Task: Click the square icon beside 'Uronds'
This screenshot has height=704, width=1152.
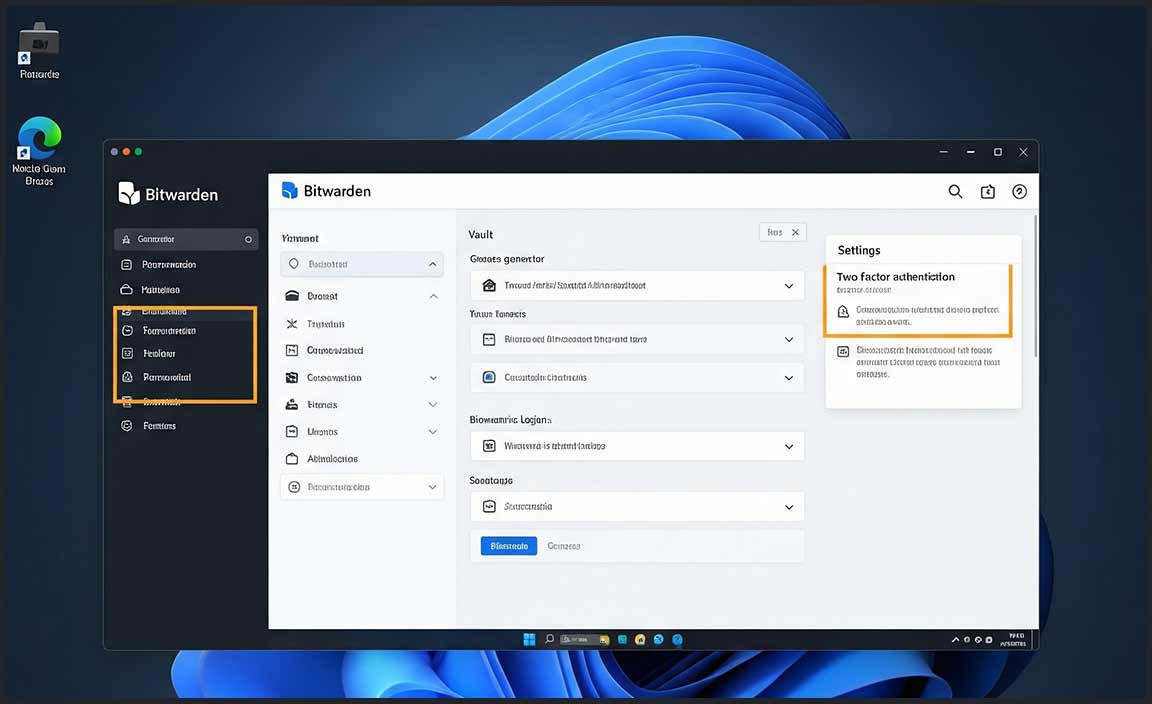Action: pyautogui.click(x=292, y=432)
